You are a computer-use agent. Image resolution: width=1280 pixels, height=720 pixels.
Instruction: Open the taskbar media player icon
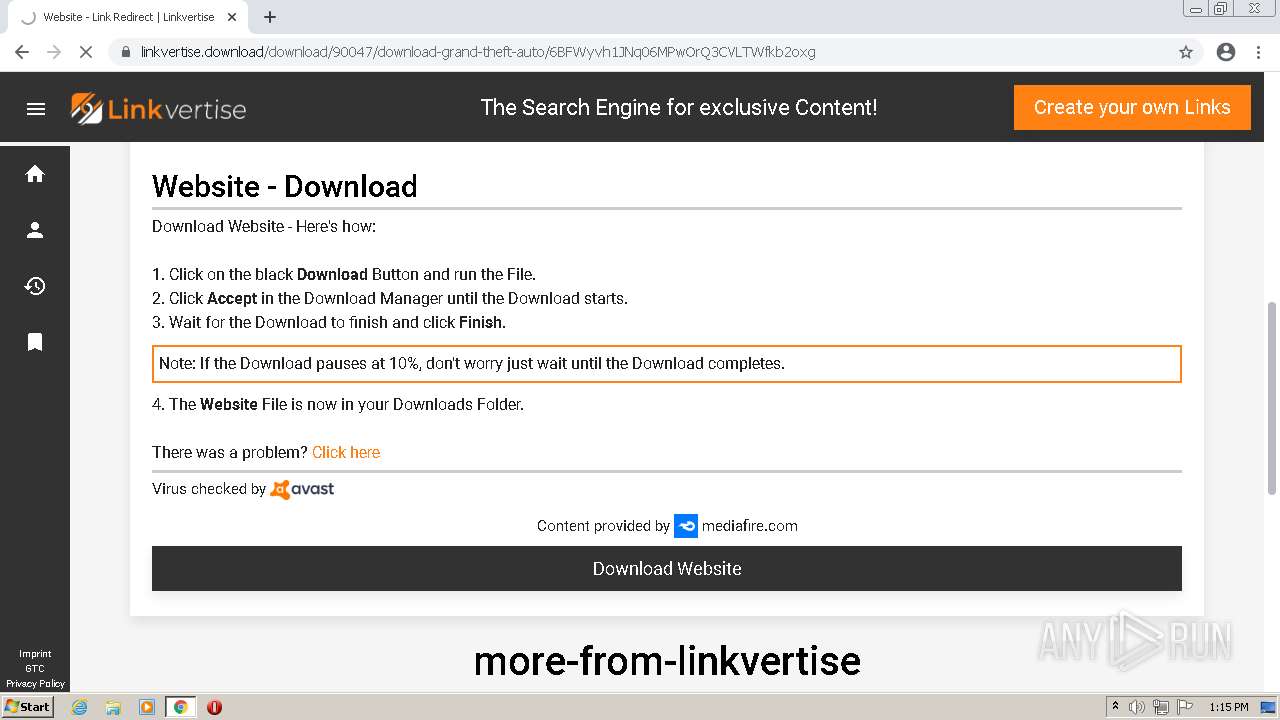click(147, 707)
